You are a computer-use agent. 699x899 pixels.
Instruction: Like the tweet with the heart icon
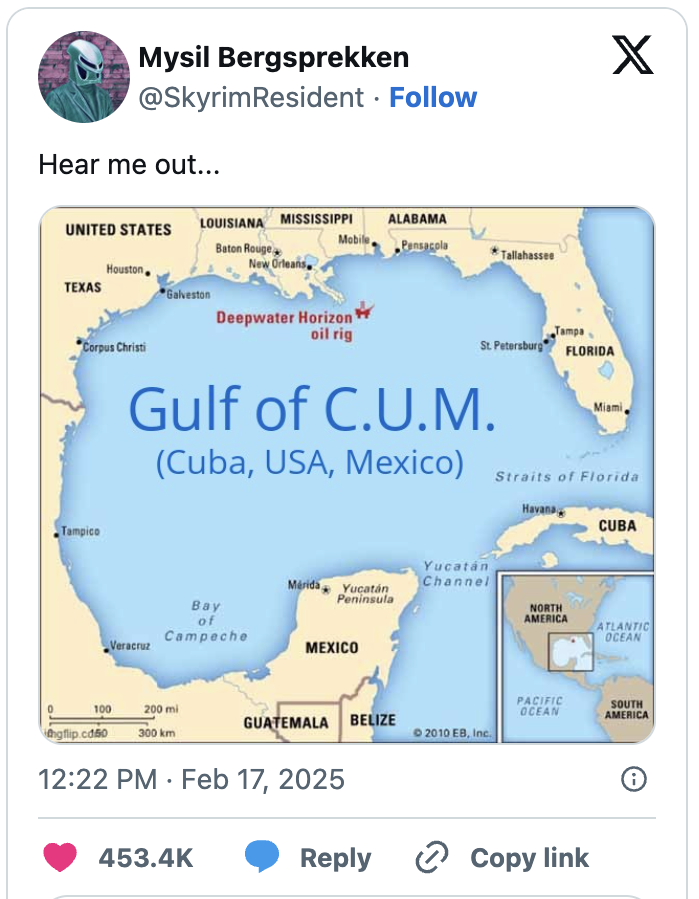(61, 858)
